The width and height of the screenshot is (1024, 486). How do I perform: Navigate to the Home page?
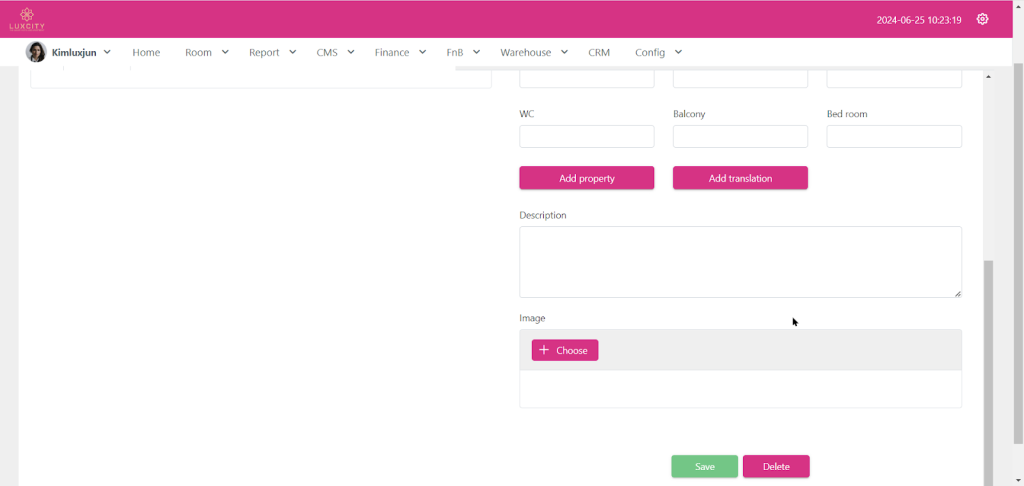tap(146, 52)
